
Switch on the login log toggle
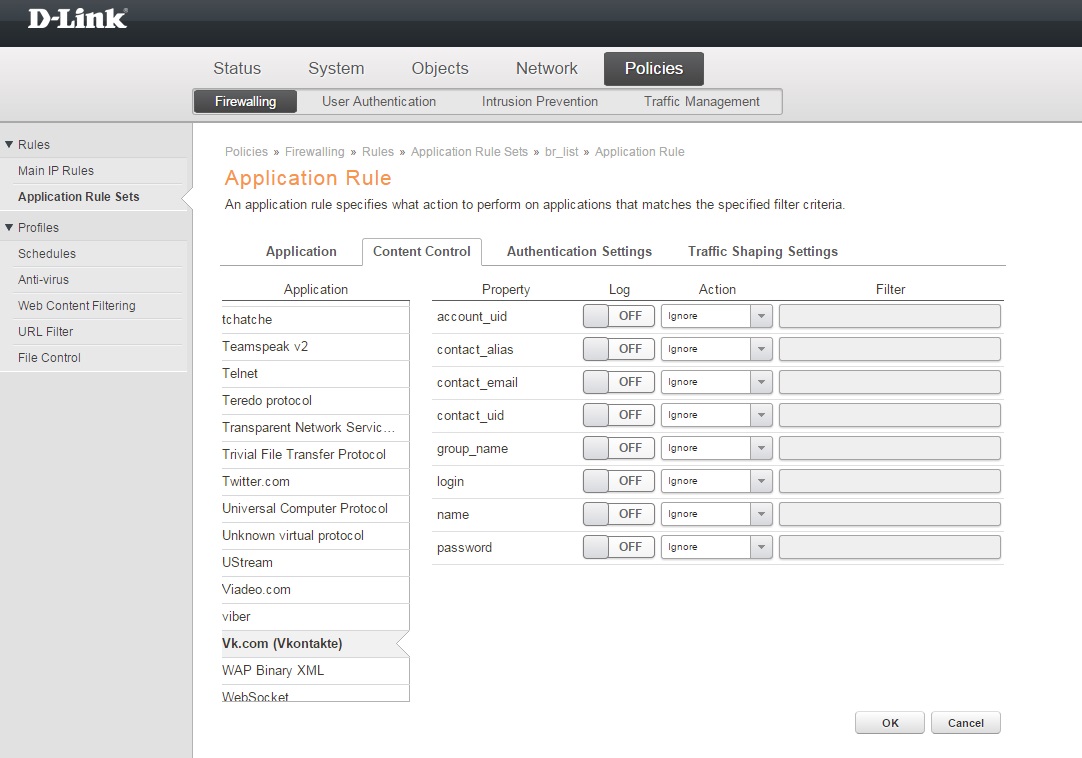619,481
